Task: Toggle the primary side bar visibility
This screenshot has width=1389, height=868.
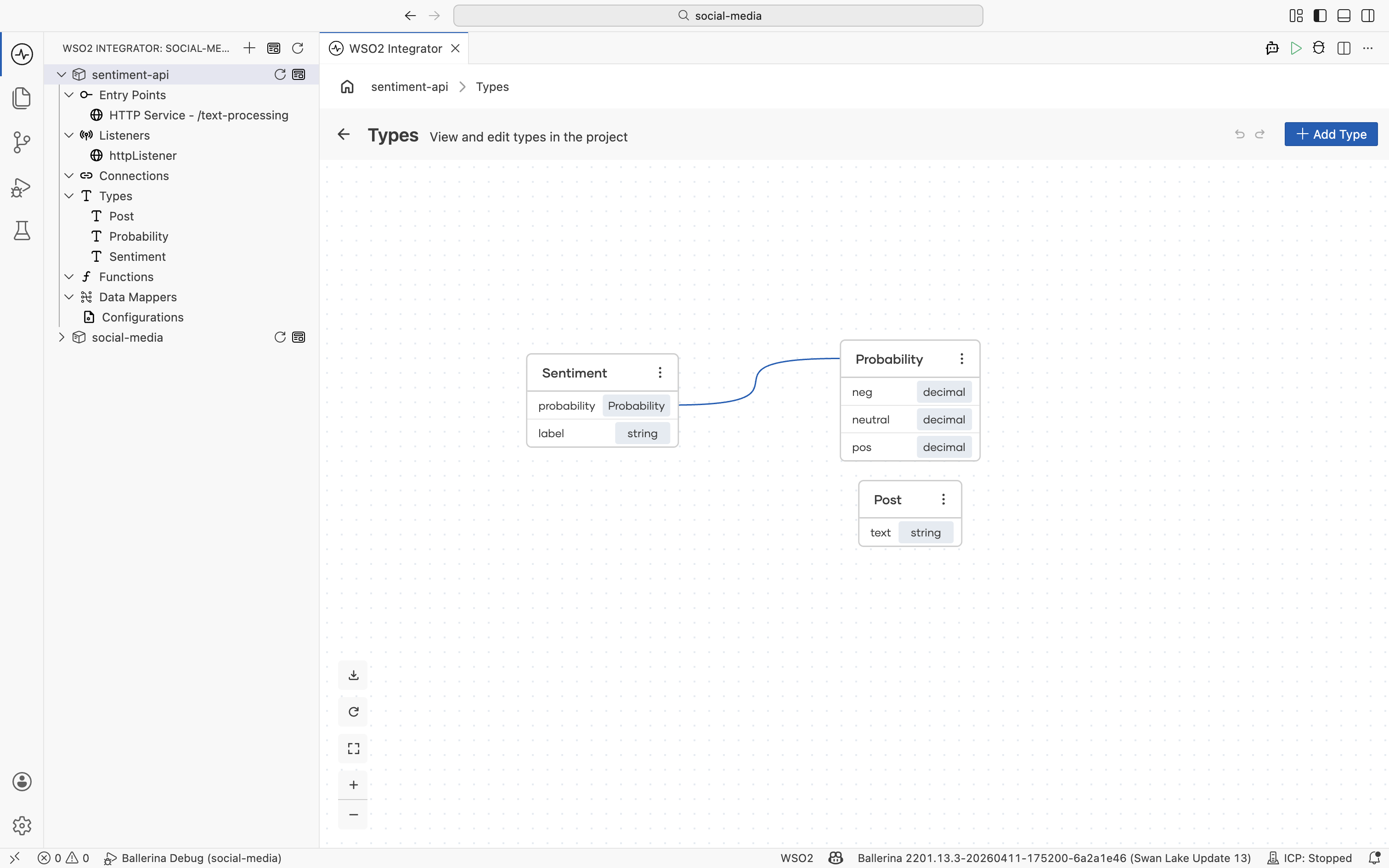Action: [1320, 16]
